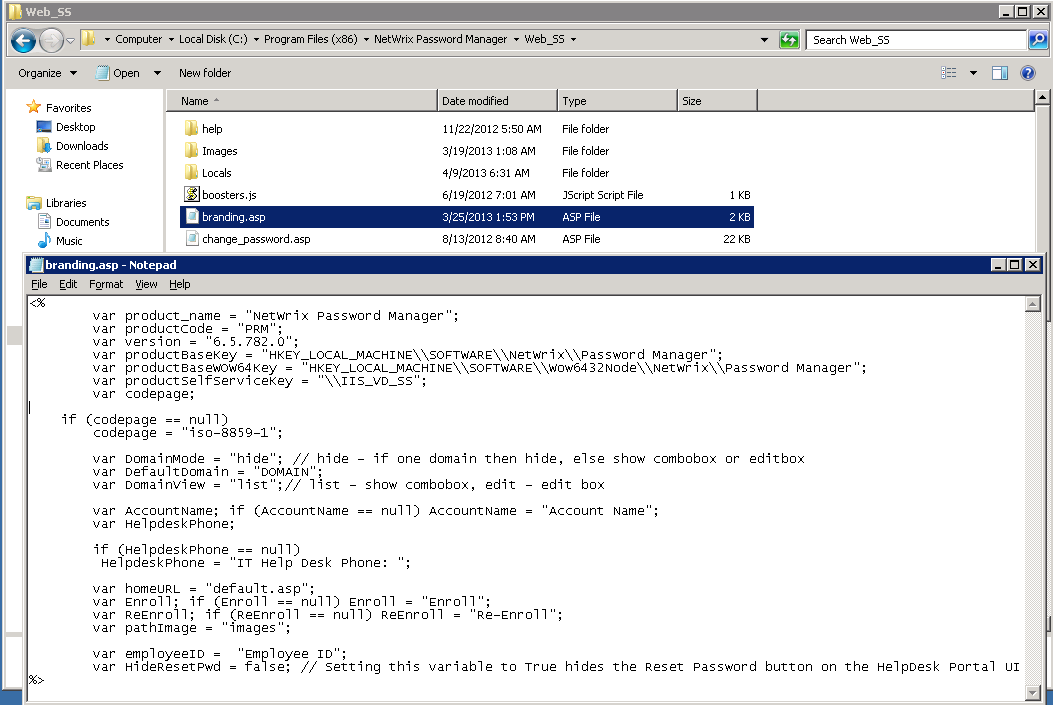Open the dropdown arrow next to Open
The width and height of the screenshot is (1053, 705).
coord(157,73)
